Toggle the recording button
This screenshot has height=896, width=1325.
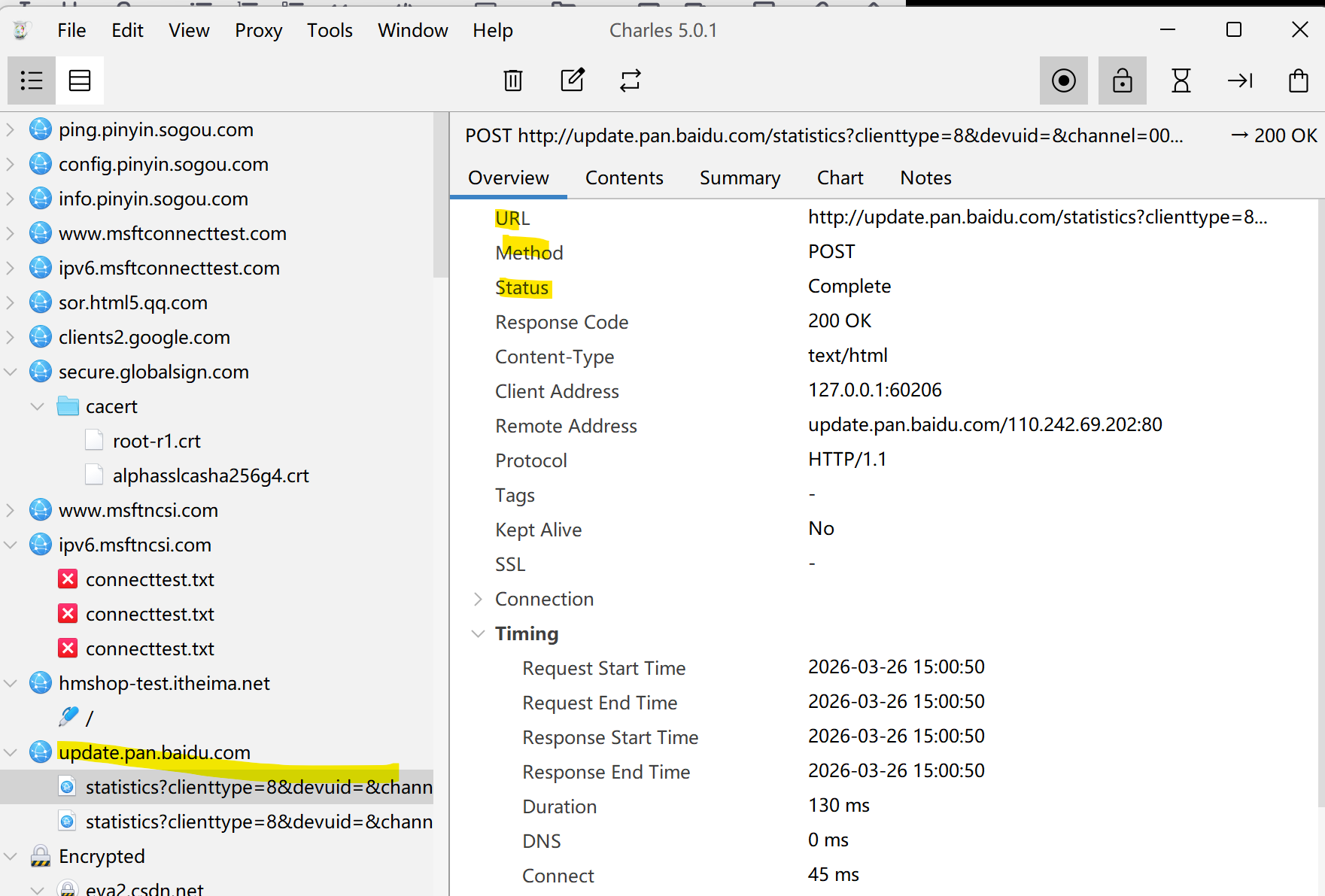coord(1064,80)
